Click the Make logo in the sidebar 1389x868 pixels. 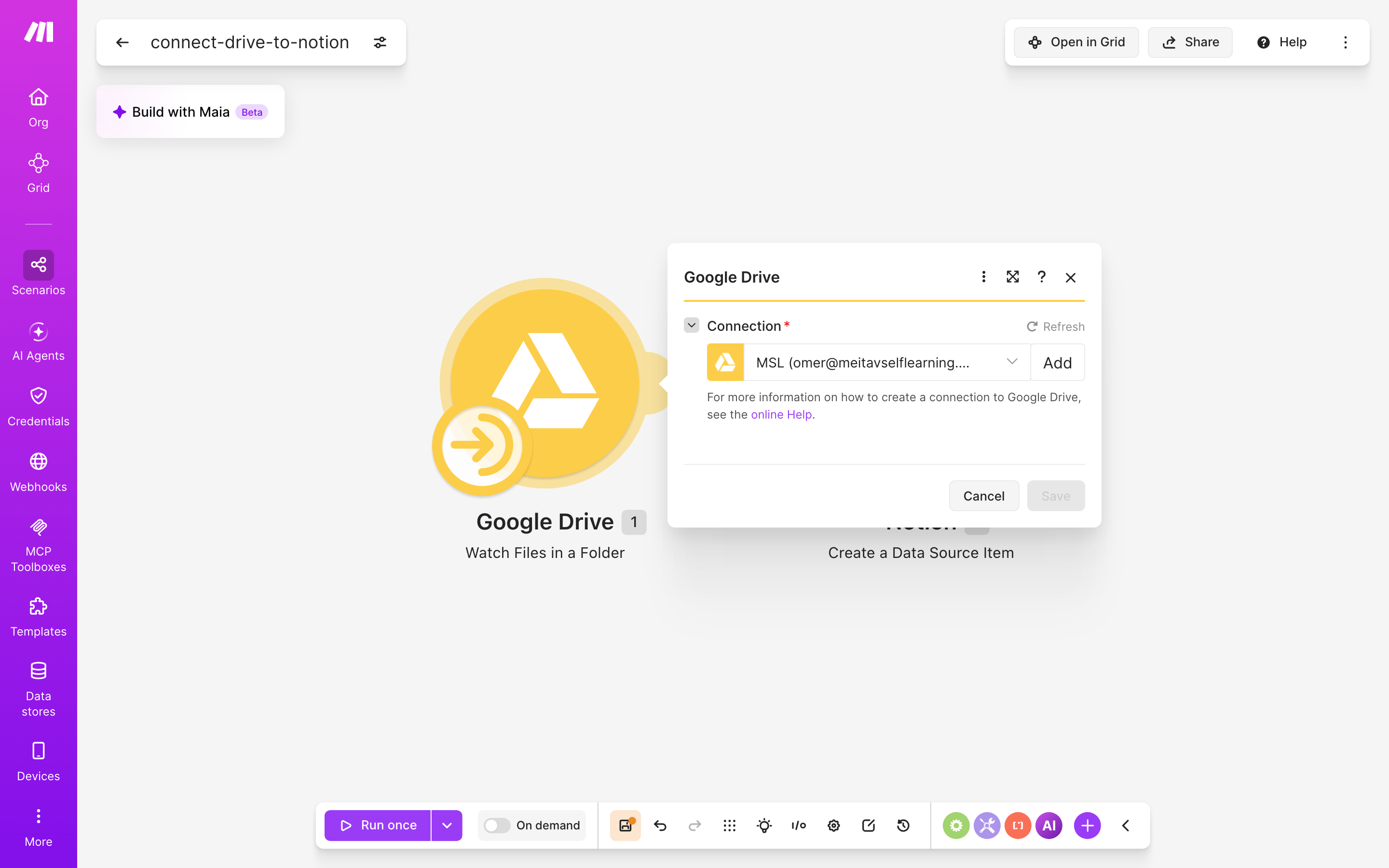[x=39, y=31]
